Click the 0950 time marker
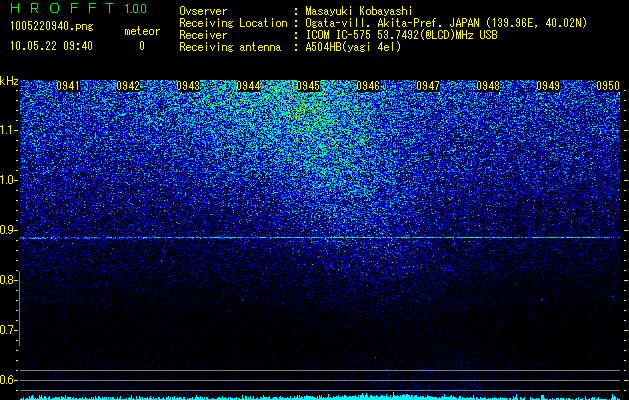The image size is (629, 400). pos(608,86)
